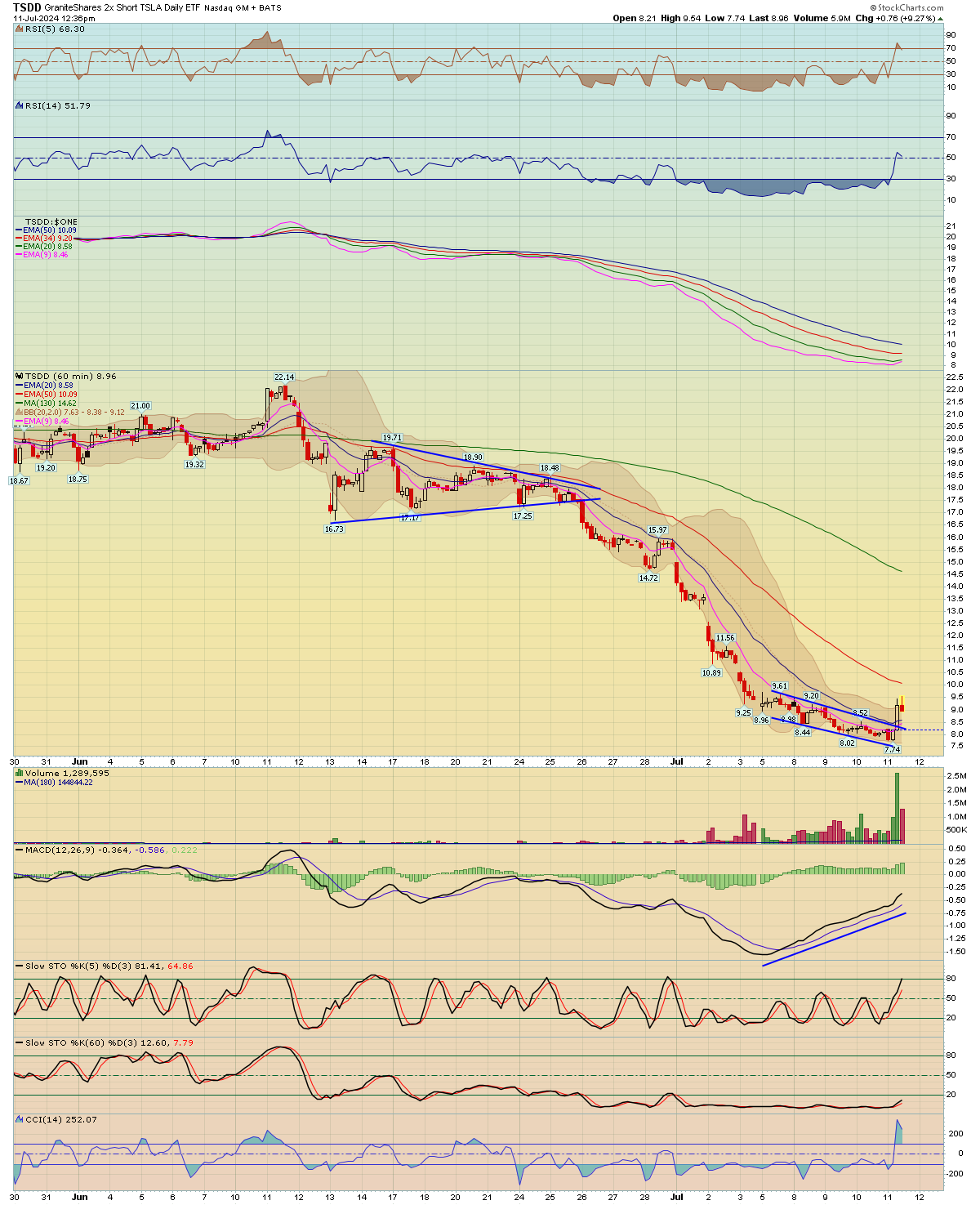Image resolution: width=980 pixels, height=1205 pixels.
Task: Click the 15.97 price annotation
Action: (657, 530)
